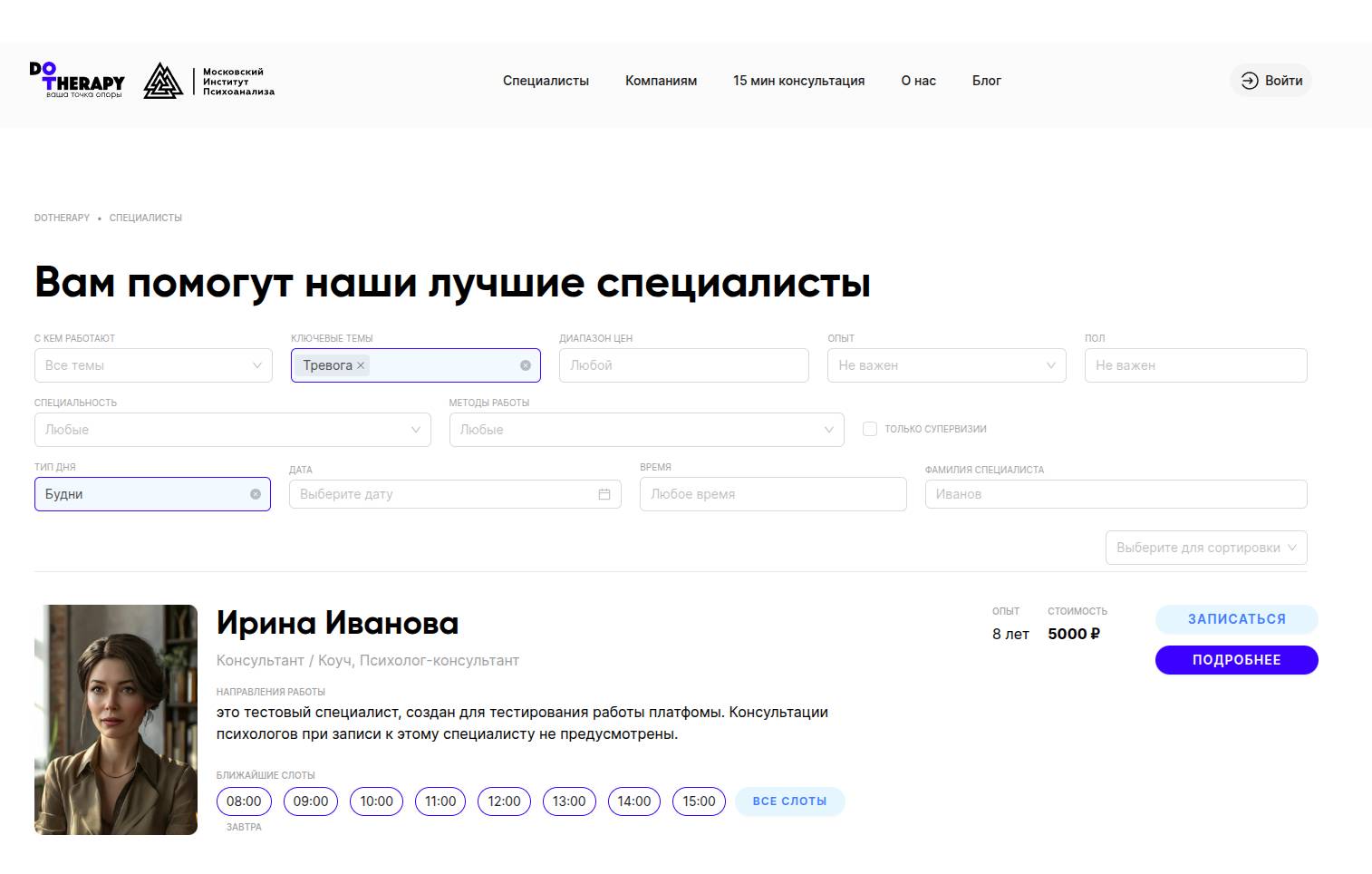Focus the Фамилия специалиста input
1372x874 pixels.
1116,494
